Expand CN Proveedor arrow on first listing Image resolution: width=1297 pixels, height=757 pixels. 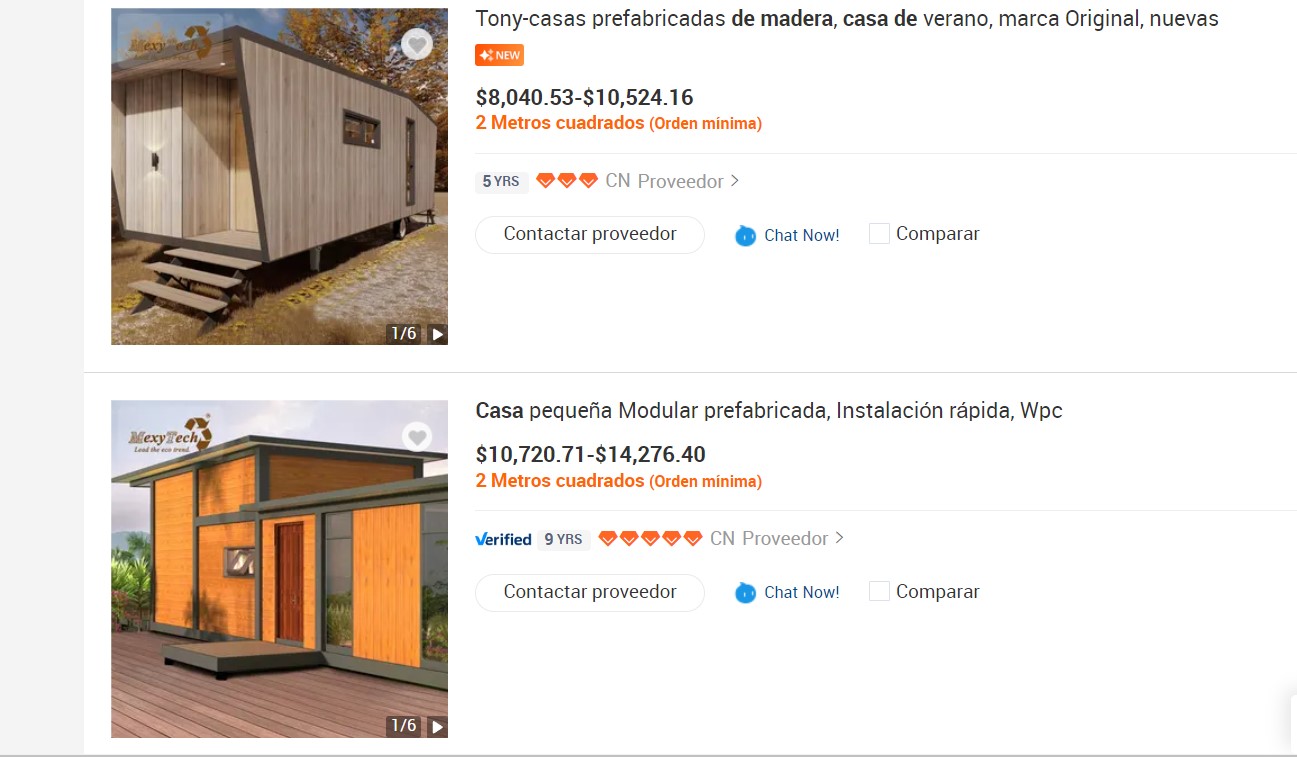[735, 181]
